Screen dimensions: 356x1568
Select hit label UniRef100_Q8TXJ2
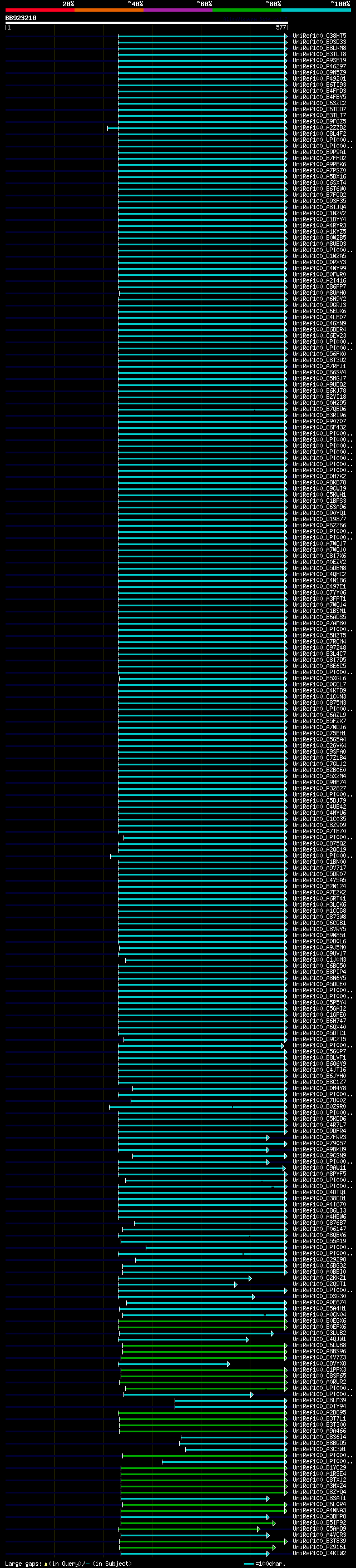point(319,1480)
